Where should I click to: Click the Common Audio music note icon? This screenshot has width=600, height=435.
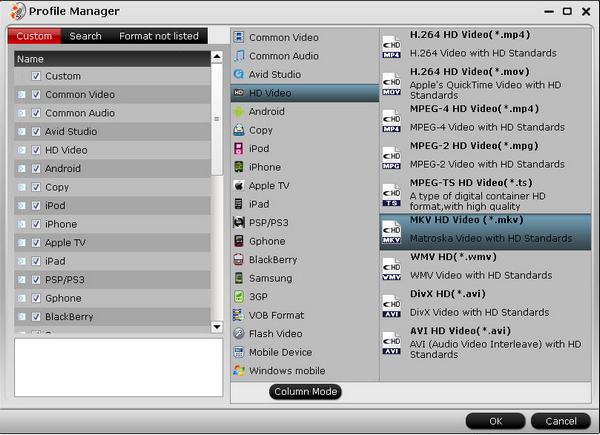coord(239,55)
